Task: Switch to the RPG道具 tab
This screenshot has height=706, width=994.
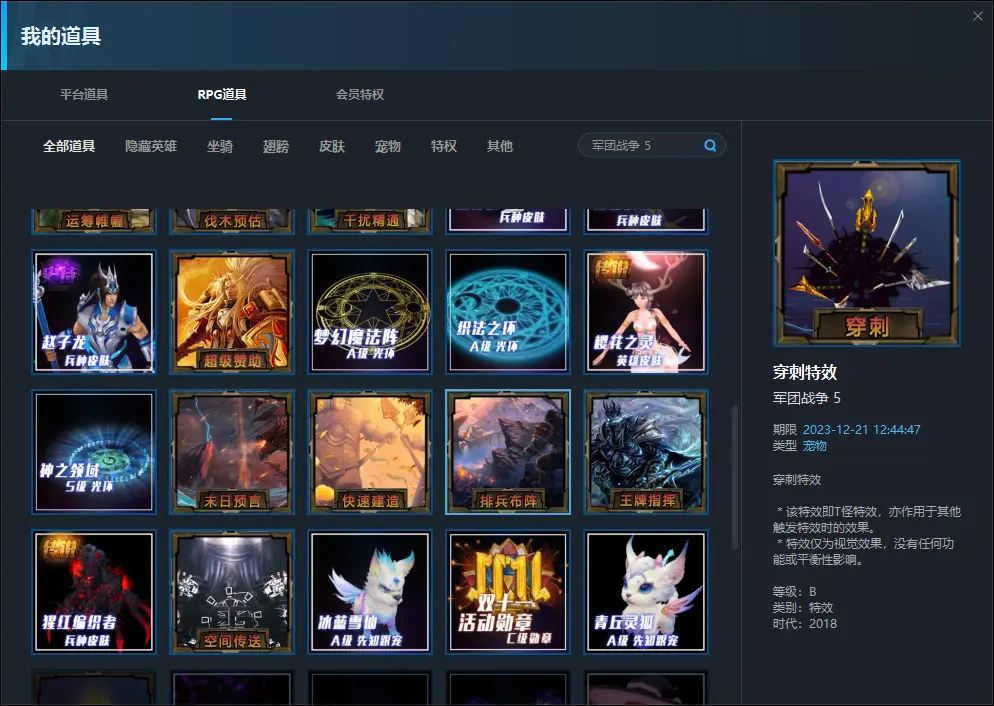Action: coord(222,94)
